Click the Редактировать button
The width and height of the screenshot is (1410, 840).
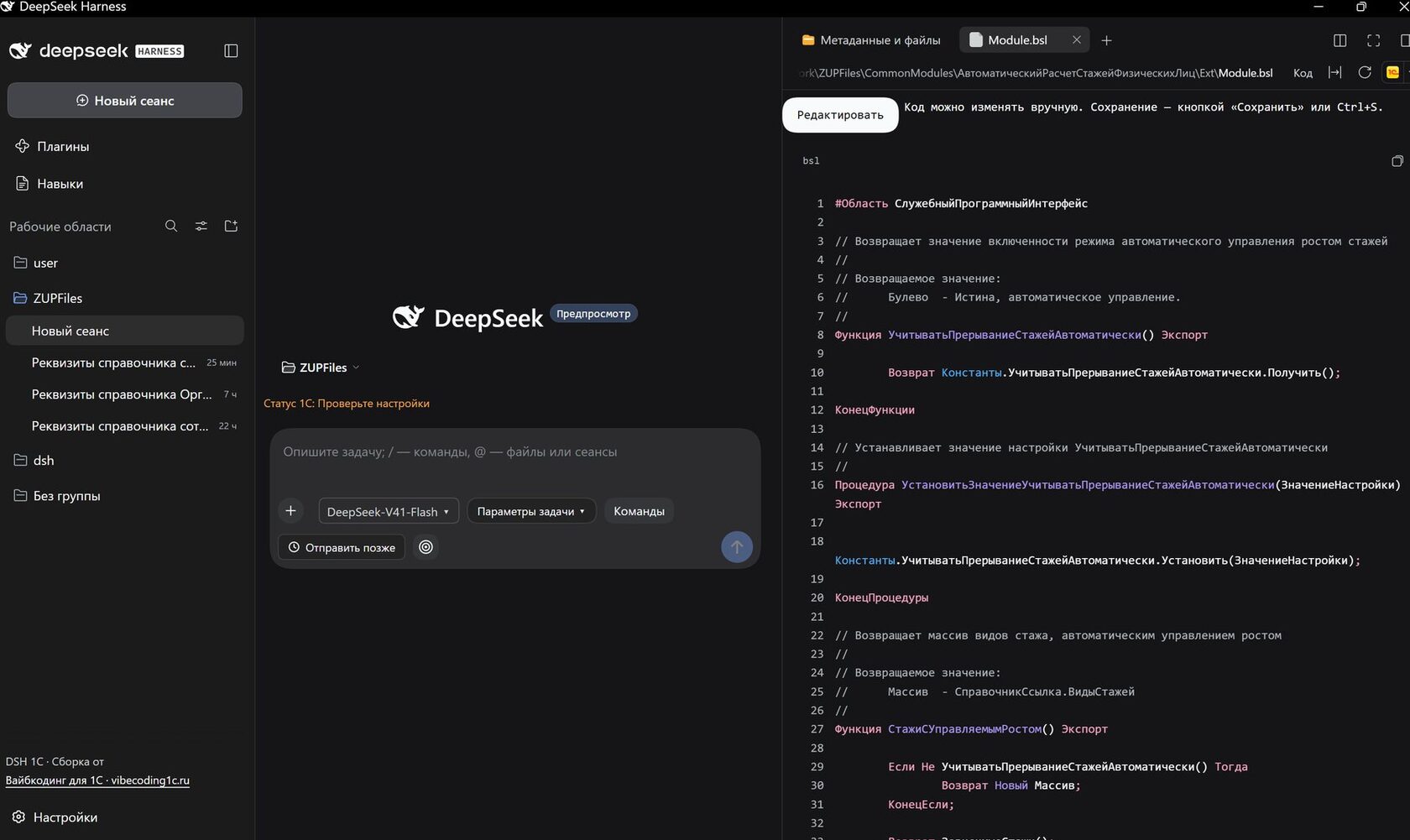(840, 115)
